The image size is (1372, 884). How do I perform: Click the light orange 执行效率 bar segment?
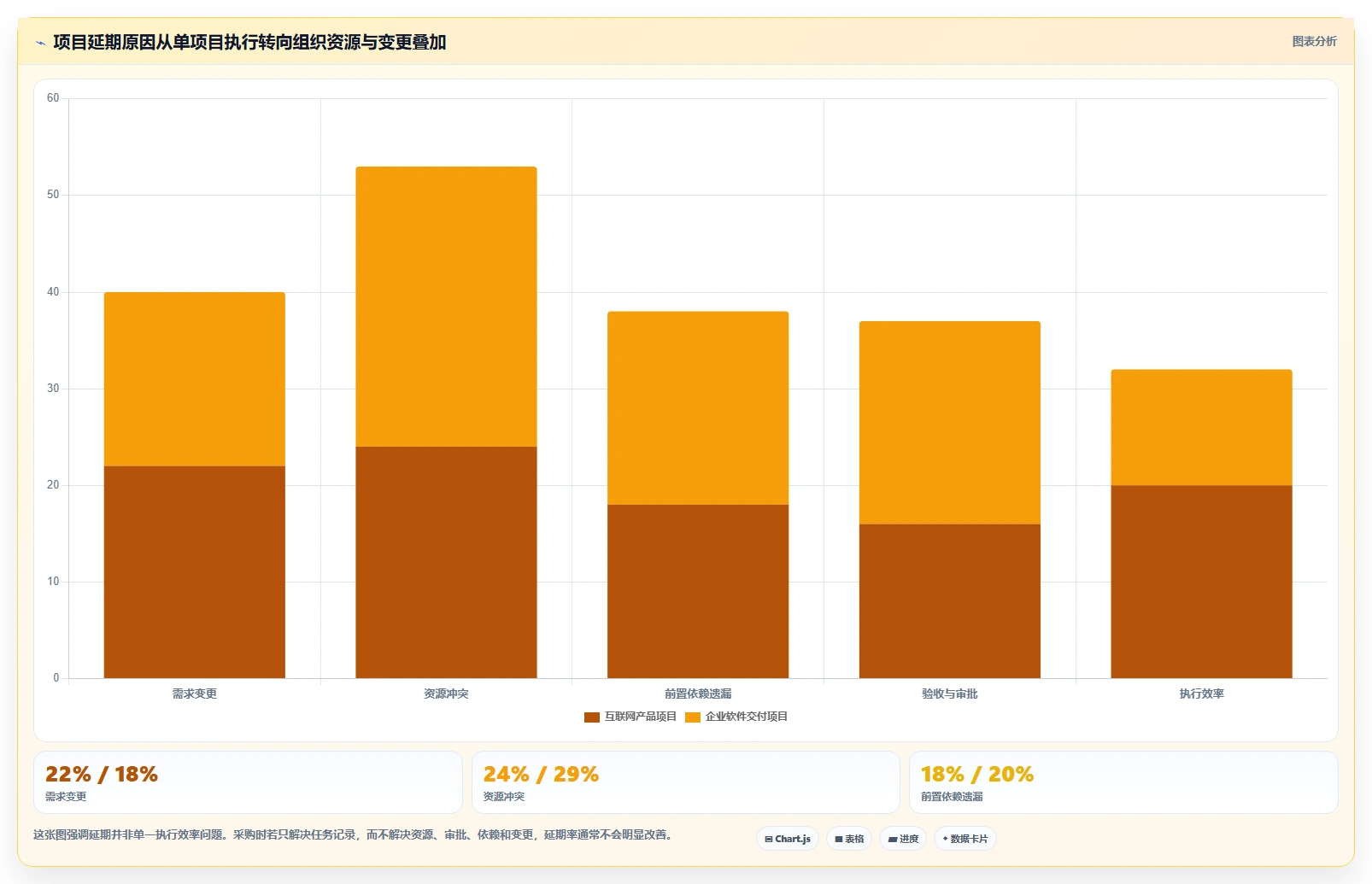point(1201,428)
